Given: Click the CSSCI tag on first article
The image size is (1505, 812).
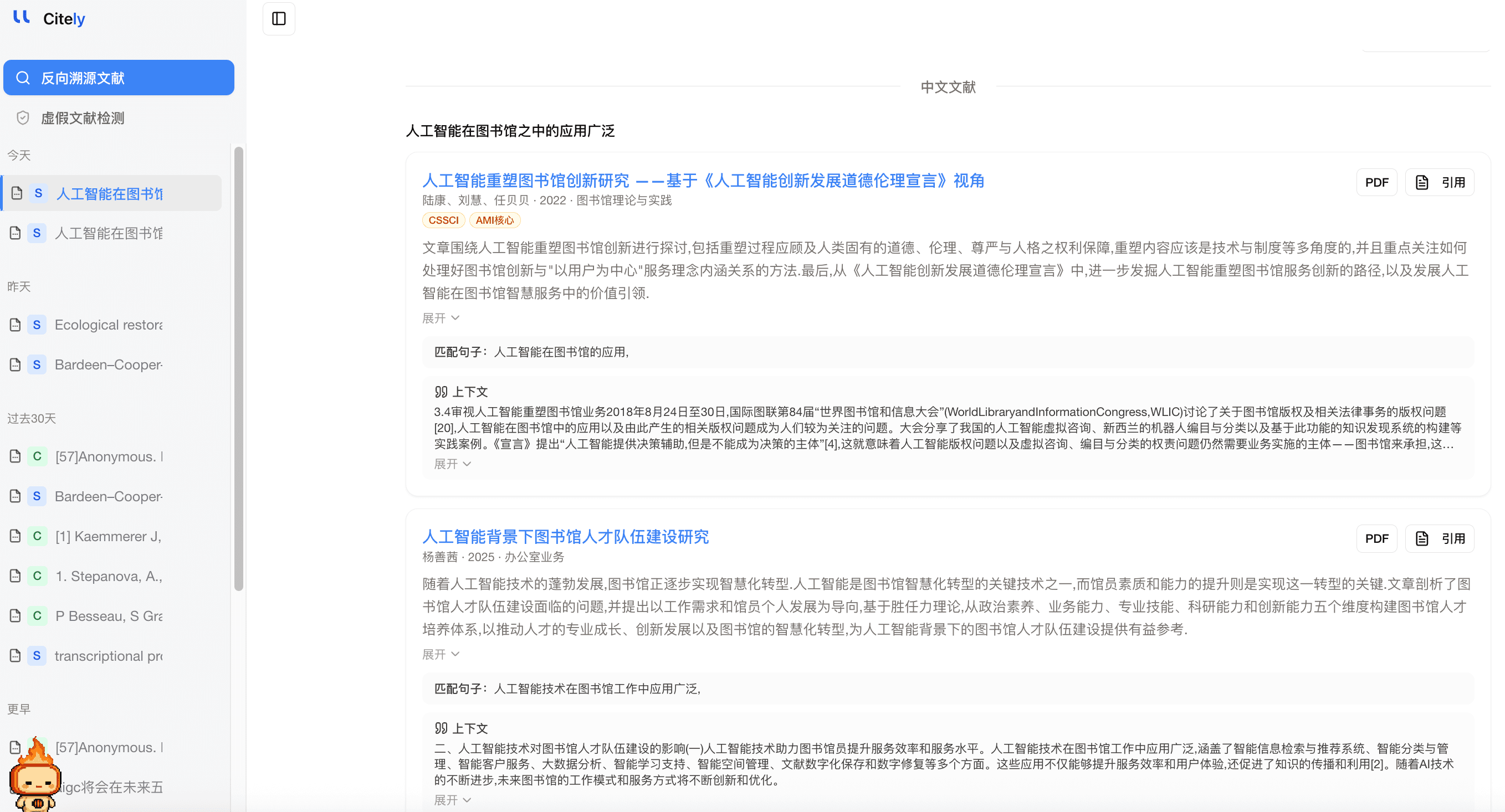Looking at the screenshot, I should [x=443, y=220].
